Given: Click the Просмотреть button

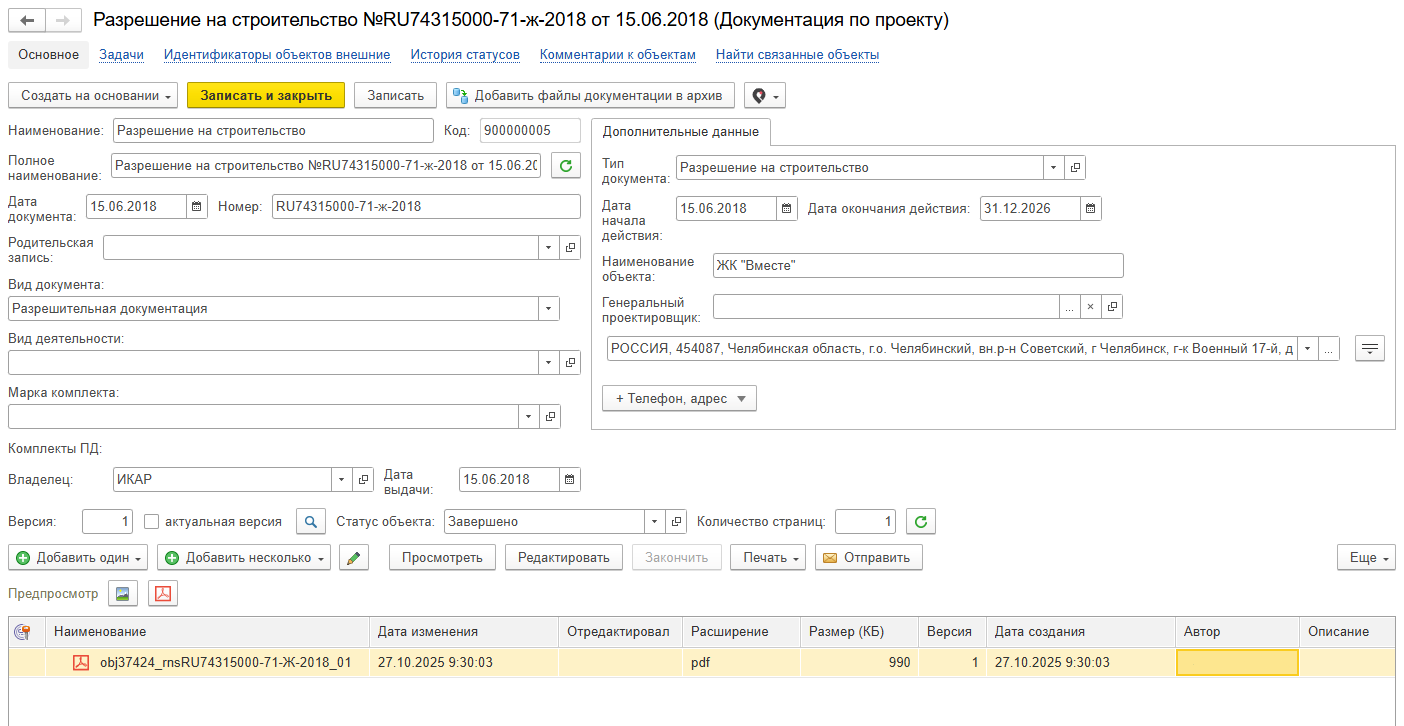Looking at the screenshot, I should 442,558.
